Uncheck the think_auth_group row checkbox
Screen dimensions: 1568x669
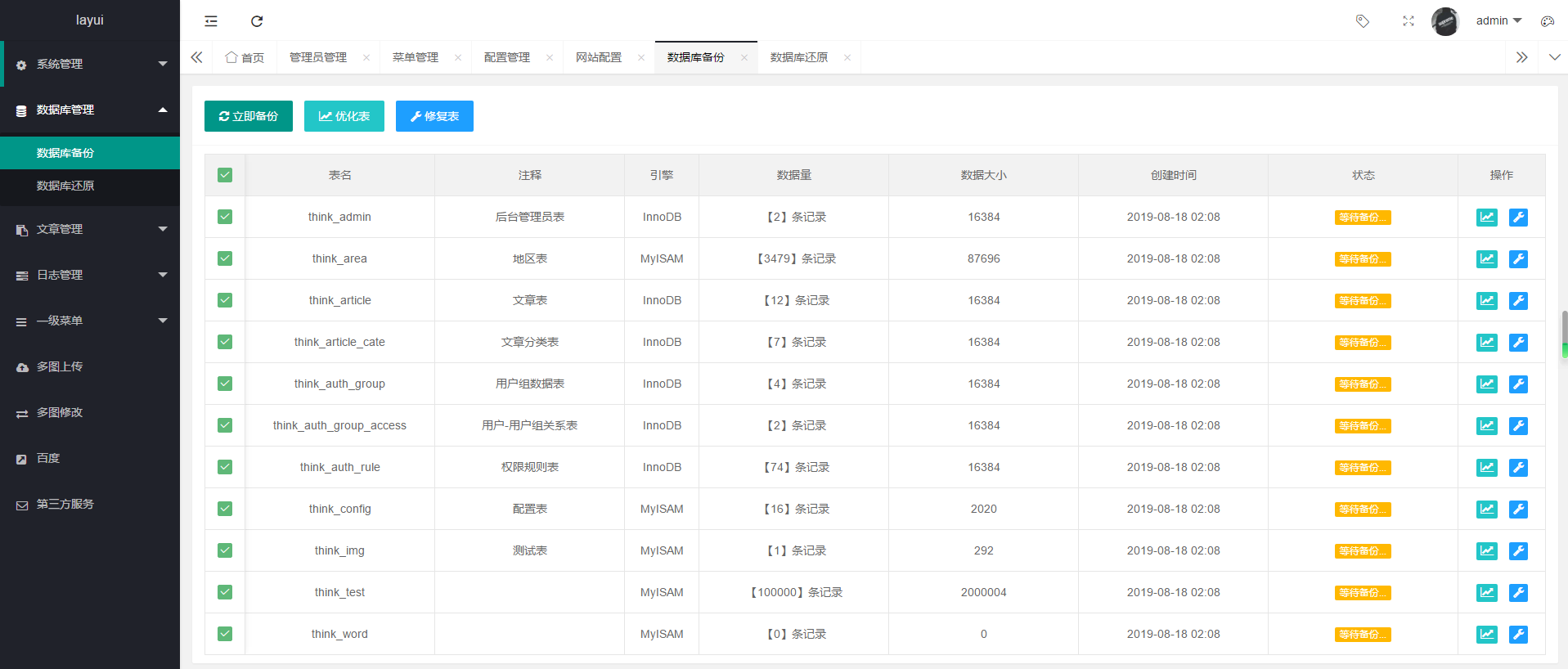(225, 384)
